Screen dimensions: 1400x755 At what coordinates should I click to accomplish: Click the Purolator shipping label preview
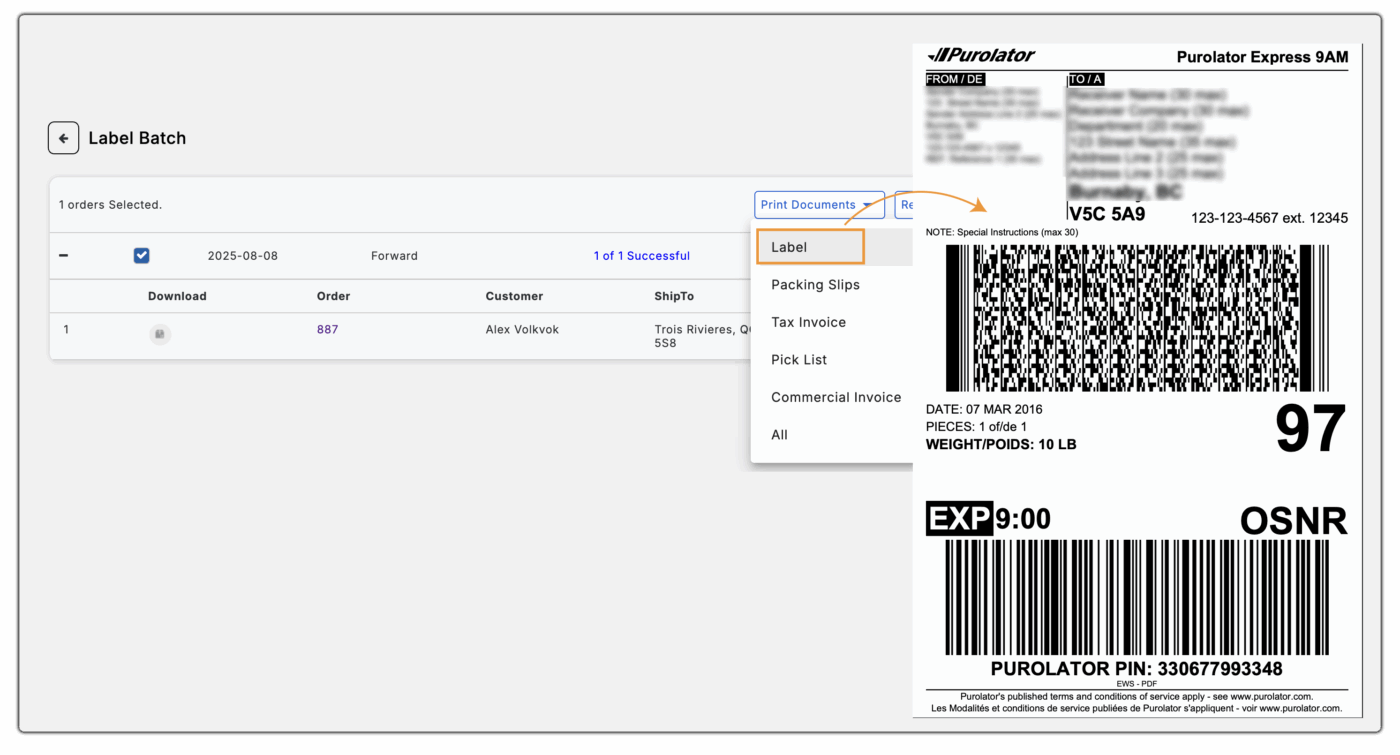pyautogui.click(x=1137, y=380)
